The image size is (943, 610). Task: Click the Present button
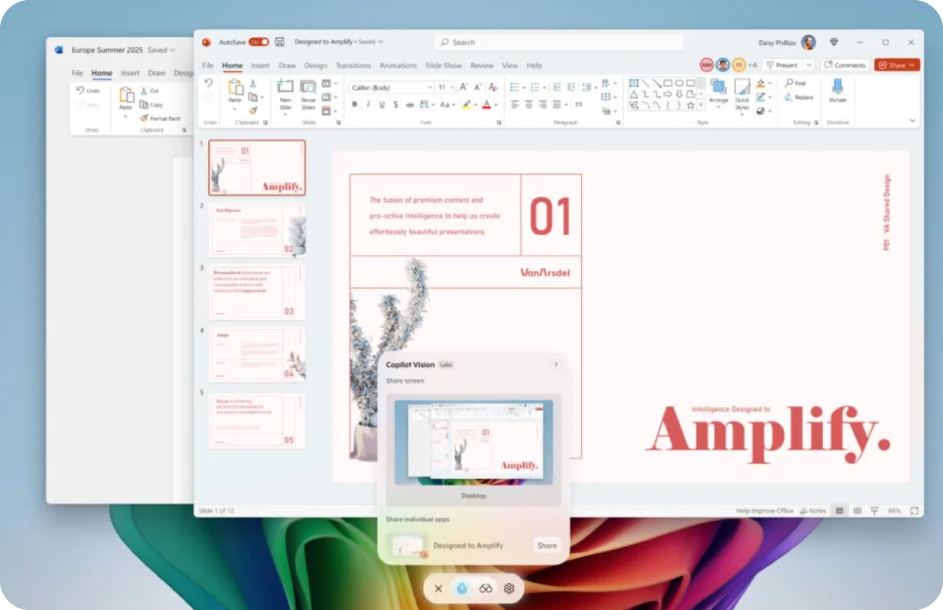(782, 65)
